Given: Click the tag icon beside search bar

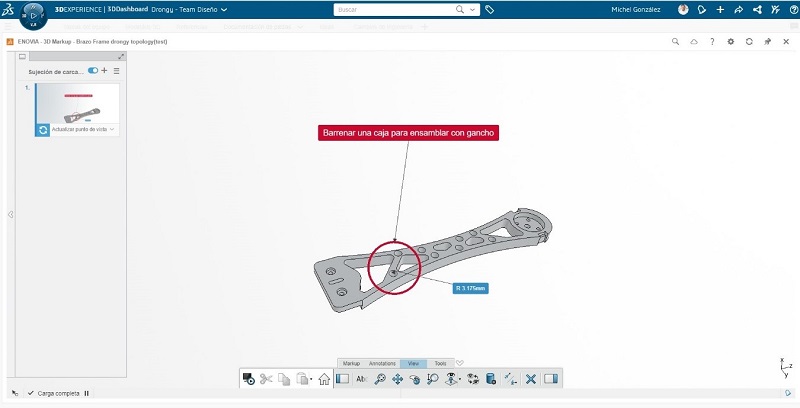Looking at the screenshot, I should click(x=490, y=10).
